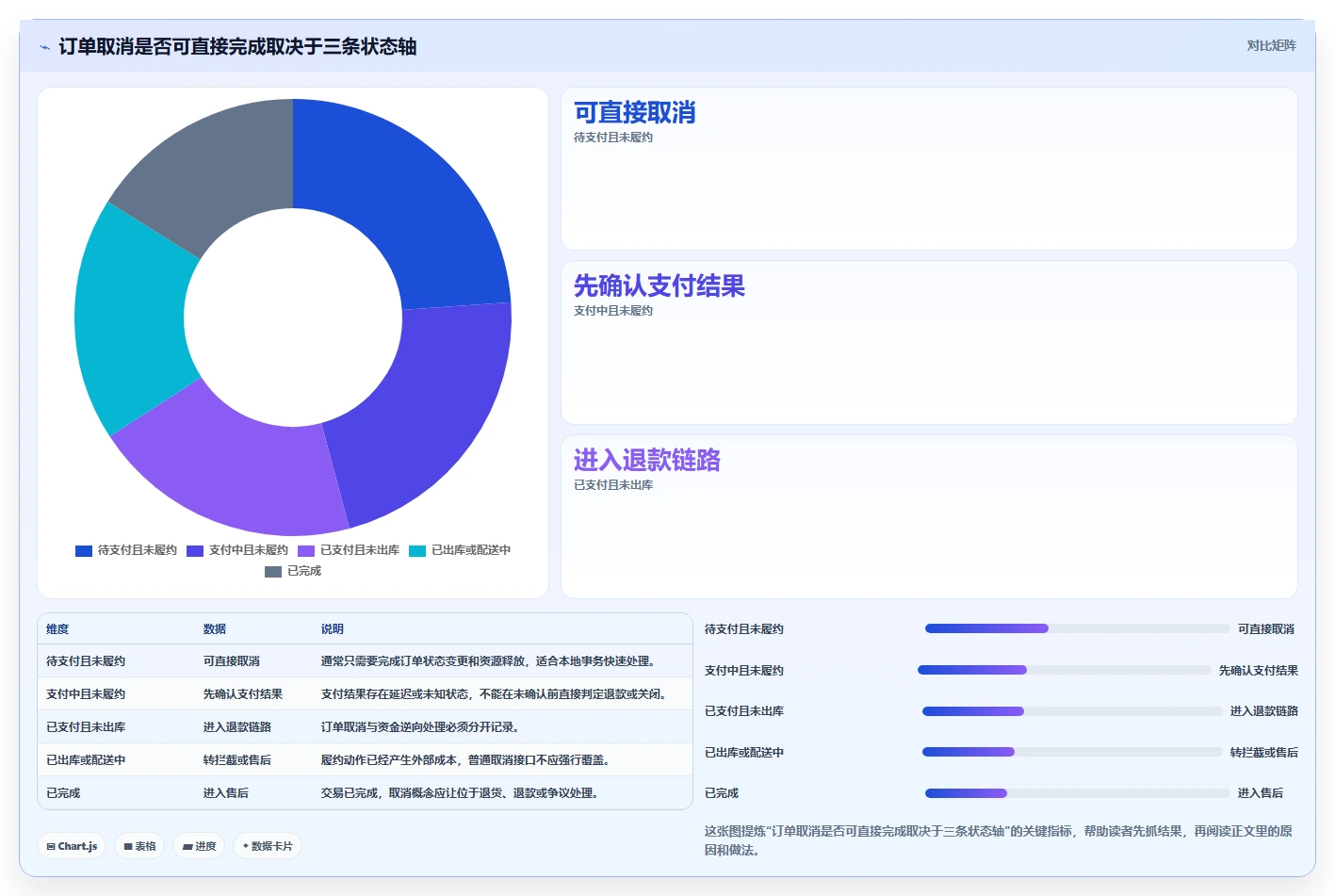The image size is (1335, 896).
Task: Click the header title 订单取消是否可直接完成取决于三条状态轴
Action: coord(237,46)
